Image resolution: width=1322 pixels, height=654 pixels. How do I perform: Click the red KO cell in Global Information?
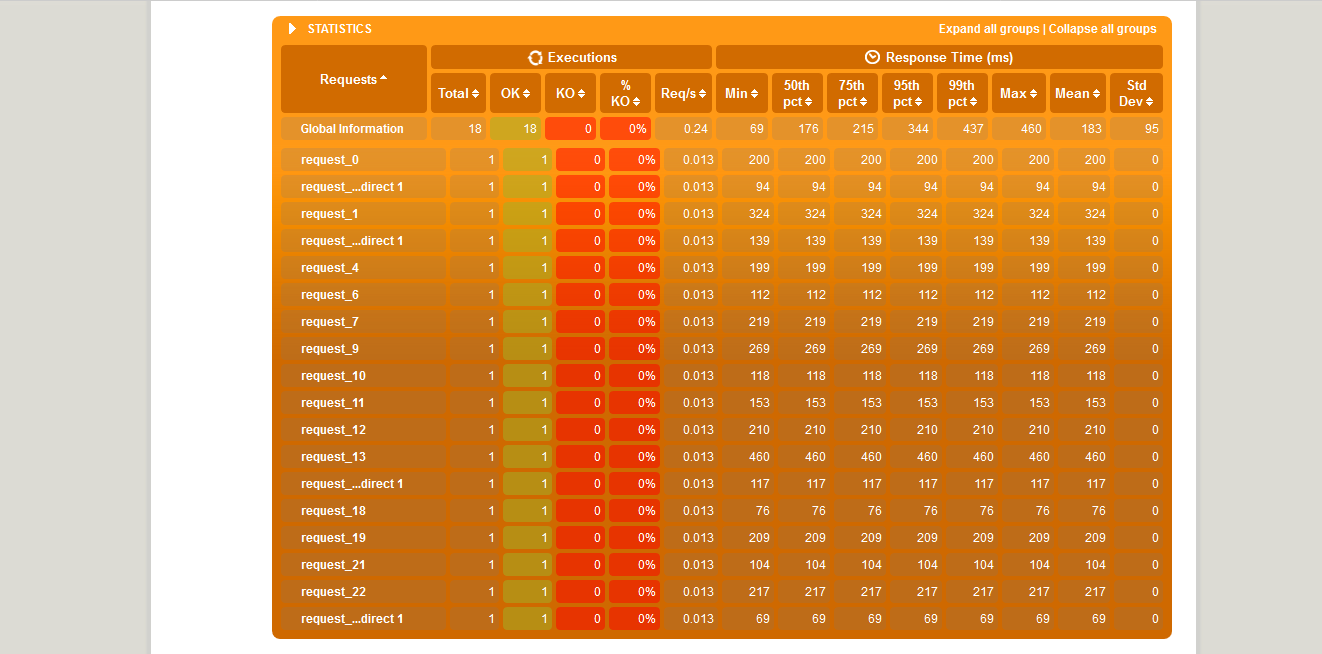pyautogui.click(x=570, y=129)
